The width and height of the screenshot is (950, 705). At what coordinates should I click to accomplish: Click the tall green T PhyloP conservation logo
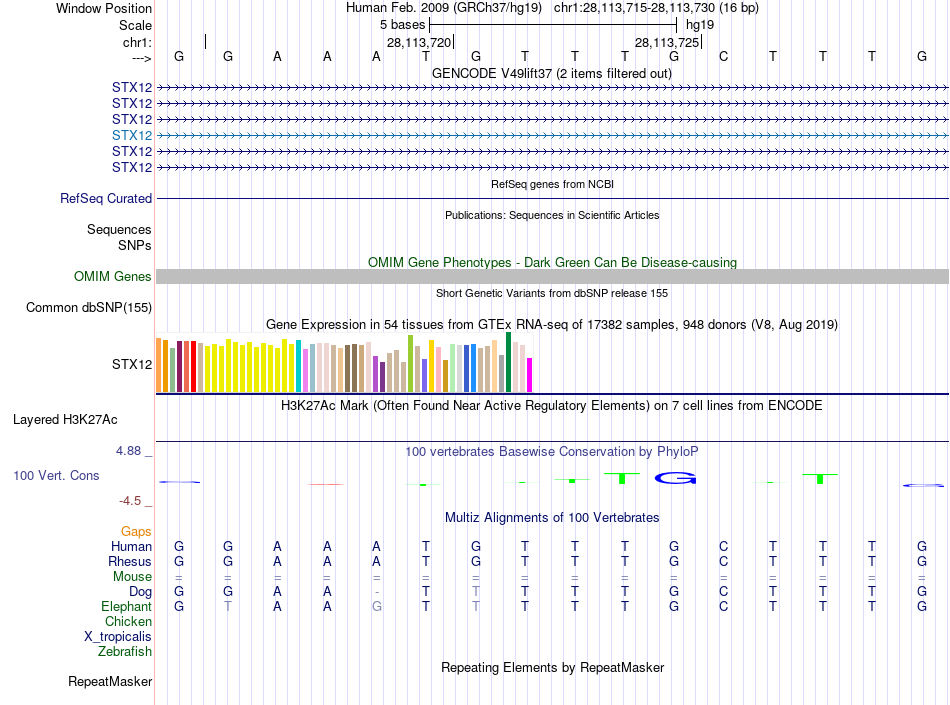point(622,478)
